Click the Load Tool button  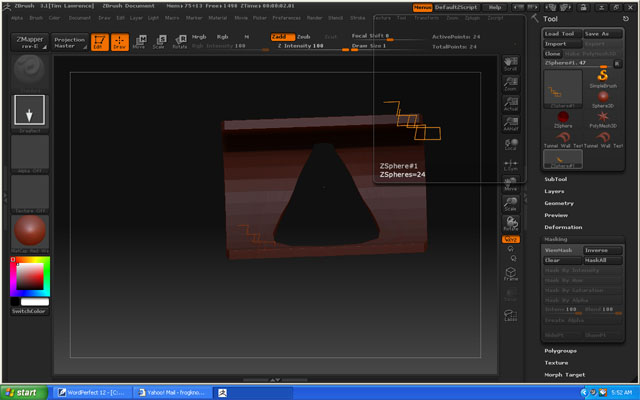pyautogui.click(x=562, y=34)
